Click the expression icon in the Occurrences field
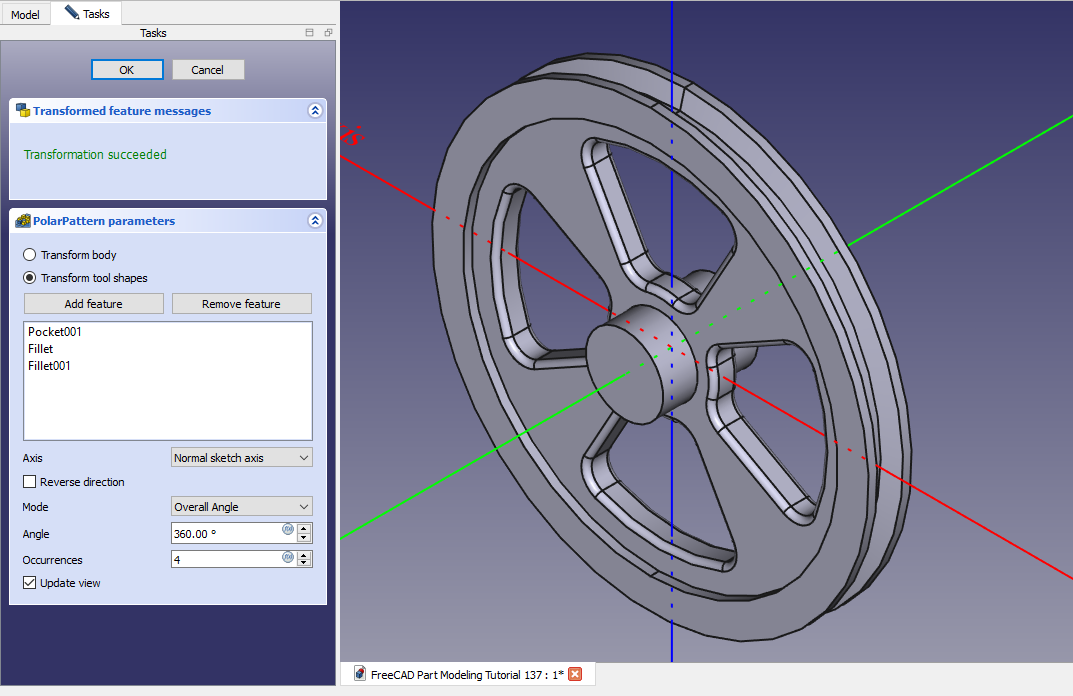The image size is (1073, 696). [x=288, y=556]
